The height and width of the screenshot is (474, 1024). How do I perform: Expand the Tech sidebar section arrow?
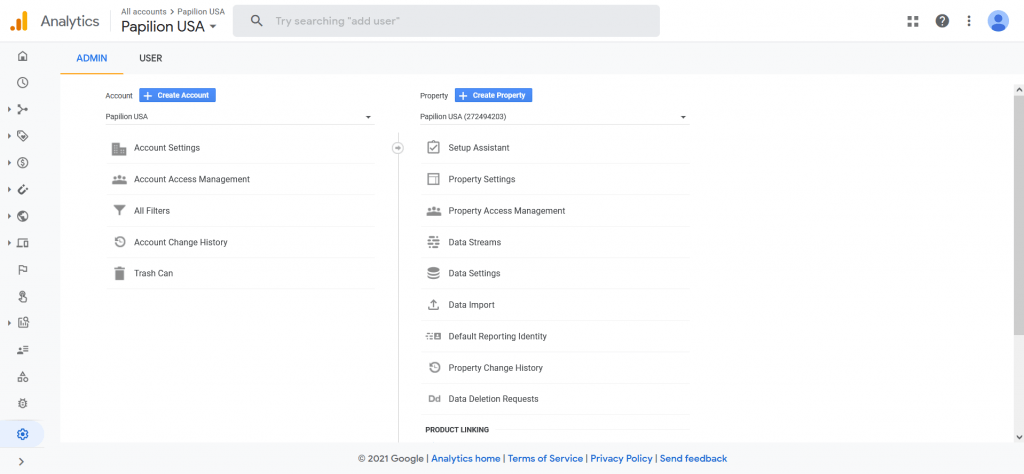10,243
